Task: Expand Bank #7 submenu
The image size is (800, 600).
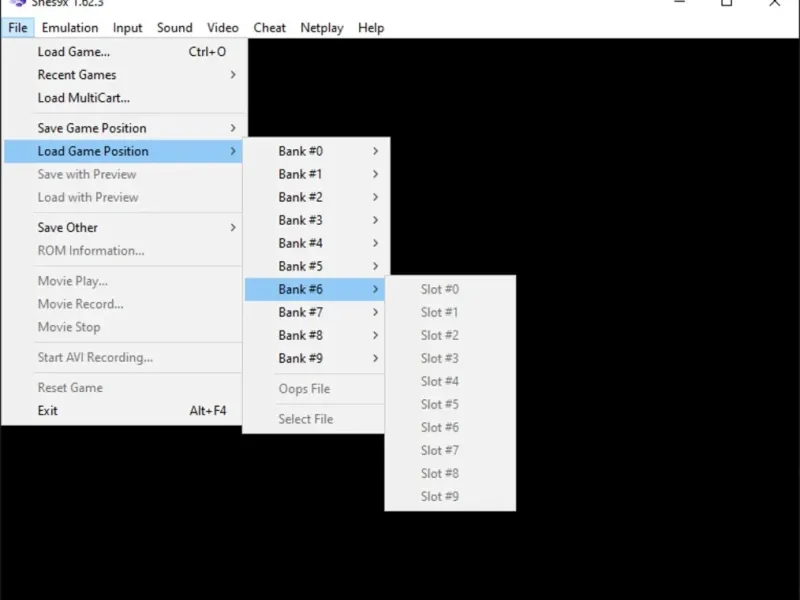Action: (x=314, y=312)
